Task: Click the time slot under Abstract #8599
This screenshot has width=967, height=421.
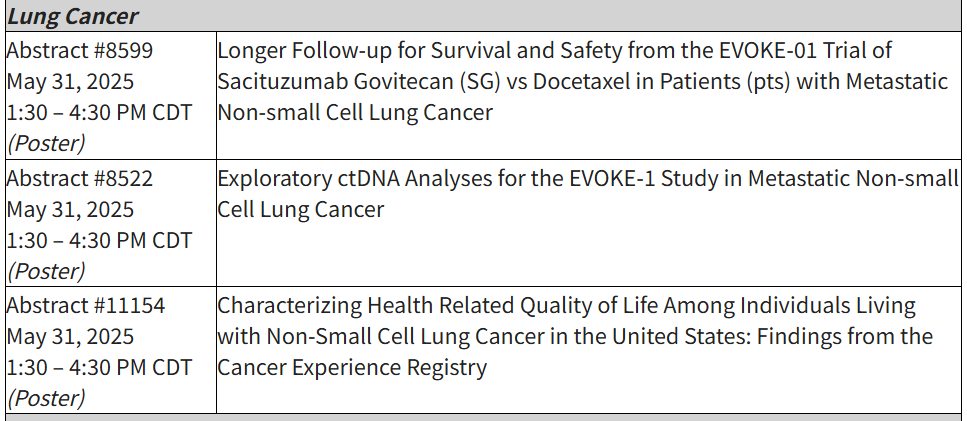Action: click(99, 113)
